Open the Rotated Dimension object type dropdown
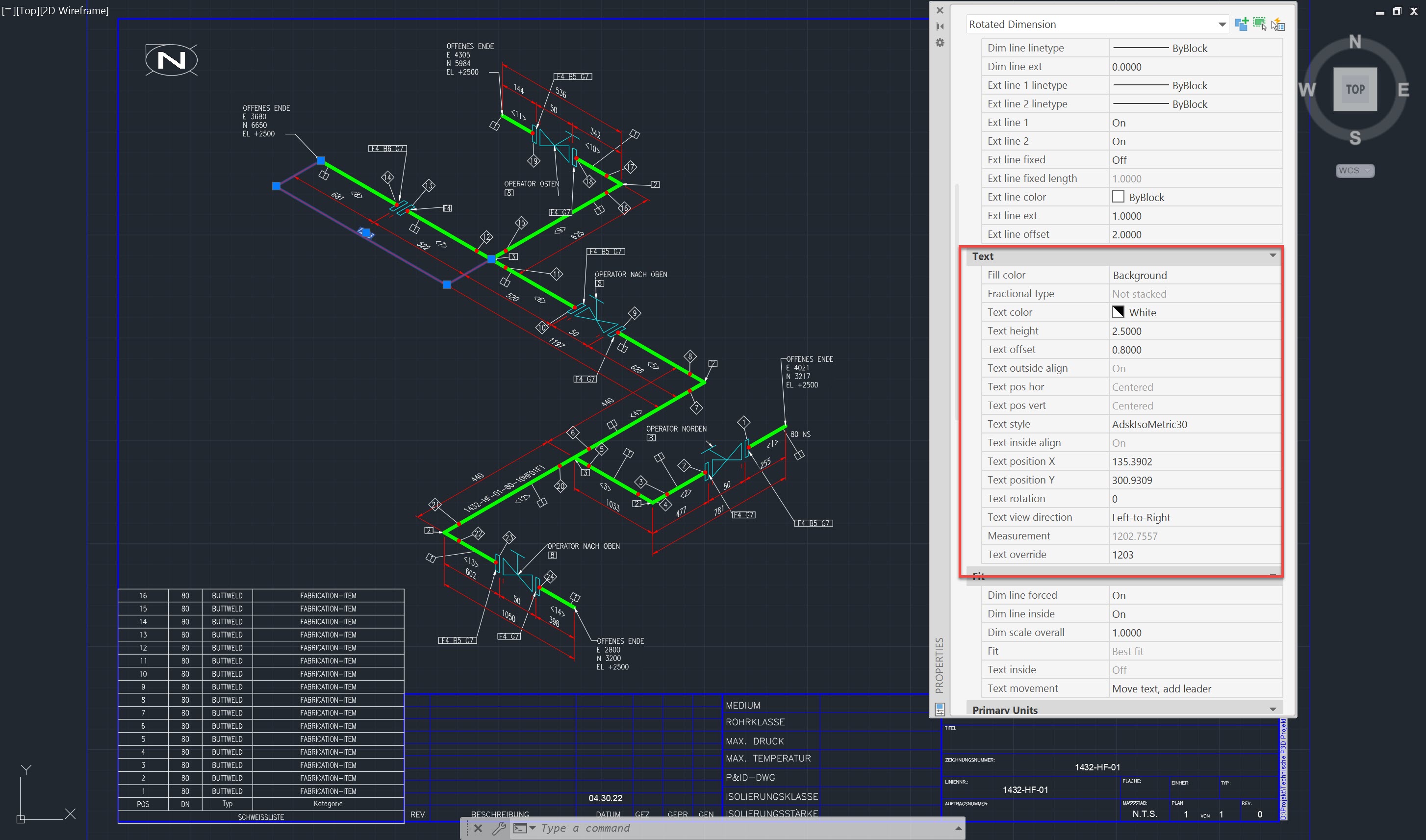The width and height of the screenshot is (1426, 840). tap(1222, 25)
